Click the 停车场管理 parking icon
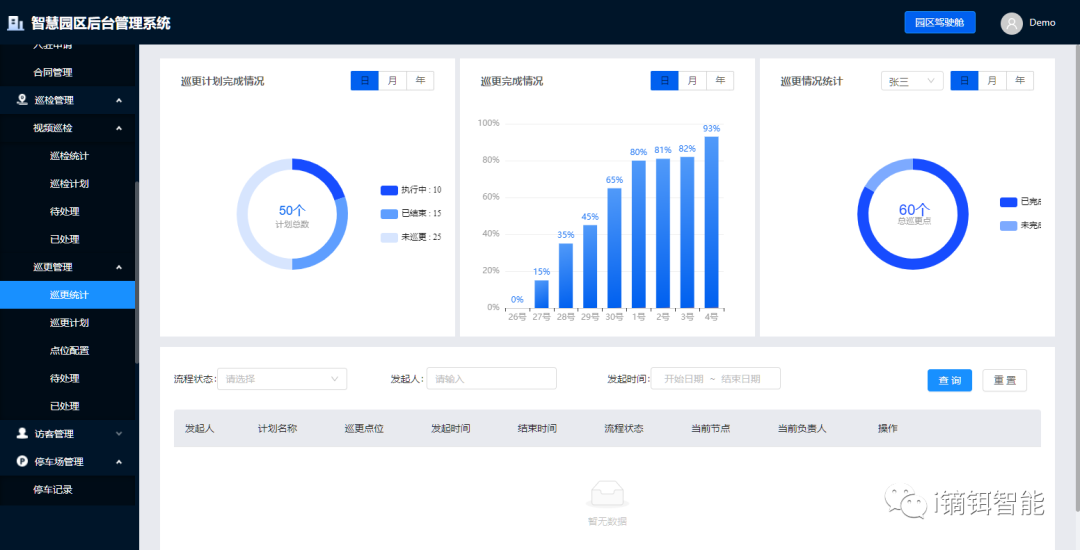 (x=23, y=462)
